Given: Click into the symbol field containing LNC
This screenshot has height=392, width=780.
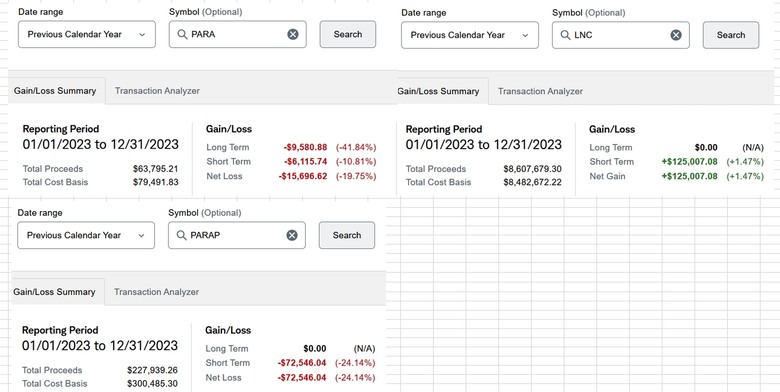Looking at the screenshot, I should point(621,35).
